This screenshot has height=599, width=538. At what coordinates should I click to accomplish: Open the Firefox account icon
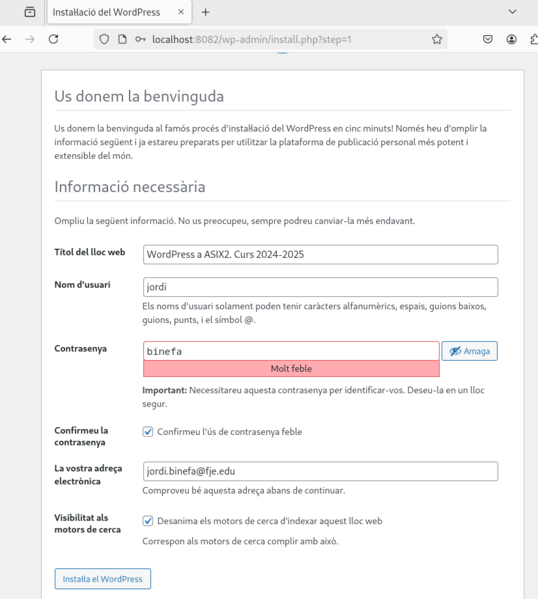(512, 39)
